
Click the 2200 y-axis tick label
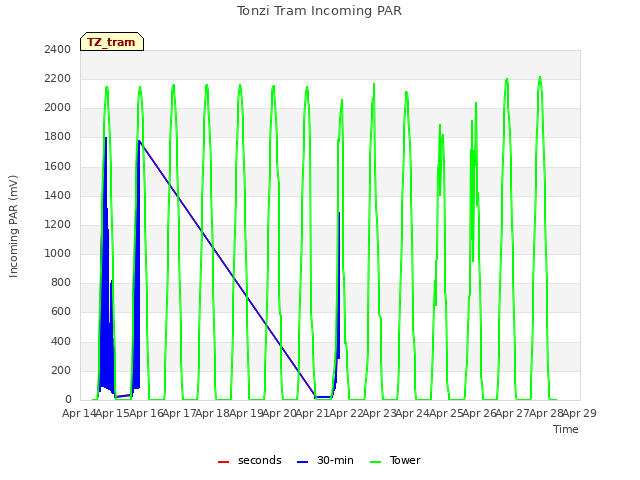[x=58, y=78]
